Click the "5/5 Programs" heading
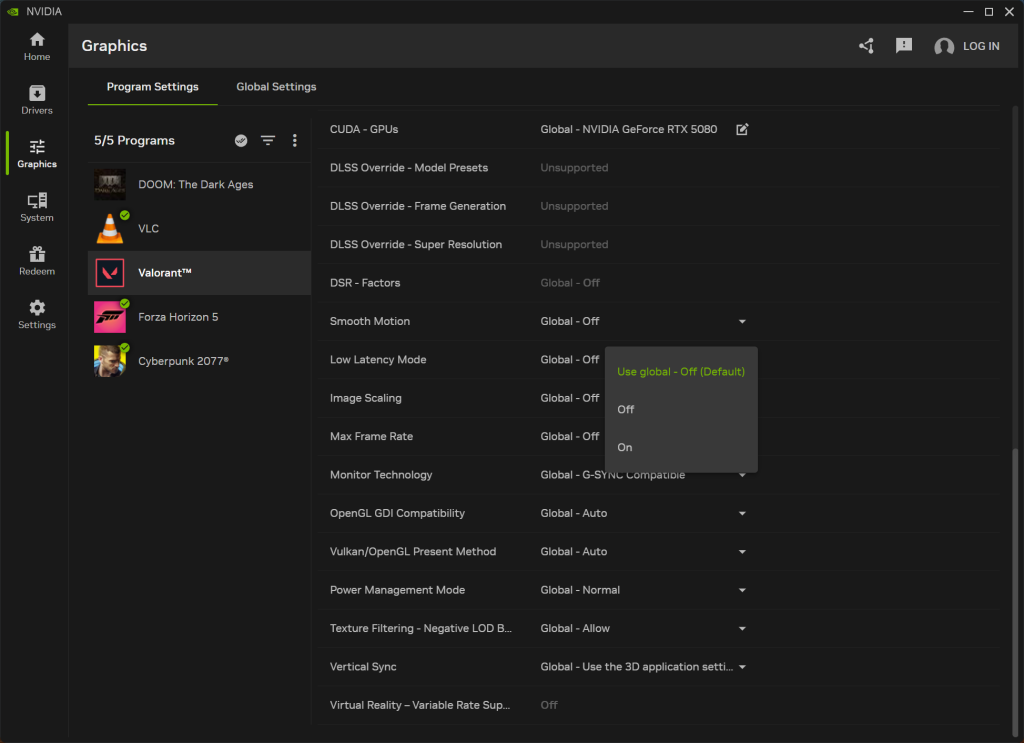Viewport: 1024px width, 743px height. [x=135, y=140]
